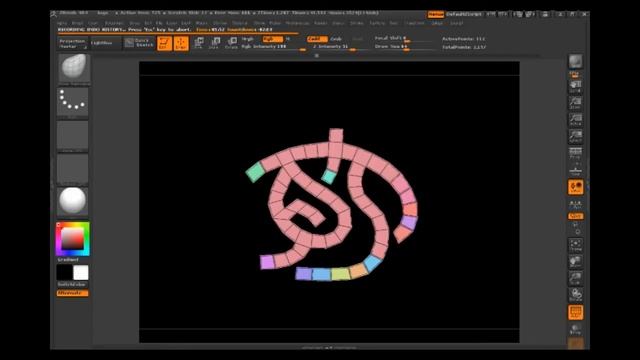Screen dimensions: 640x360
Task: Open the current brush thumbnail picker
Action: [74, 69]
